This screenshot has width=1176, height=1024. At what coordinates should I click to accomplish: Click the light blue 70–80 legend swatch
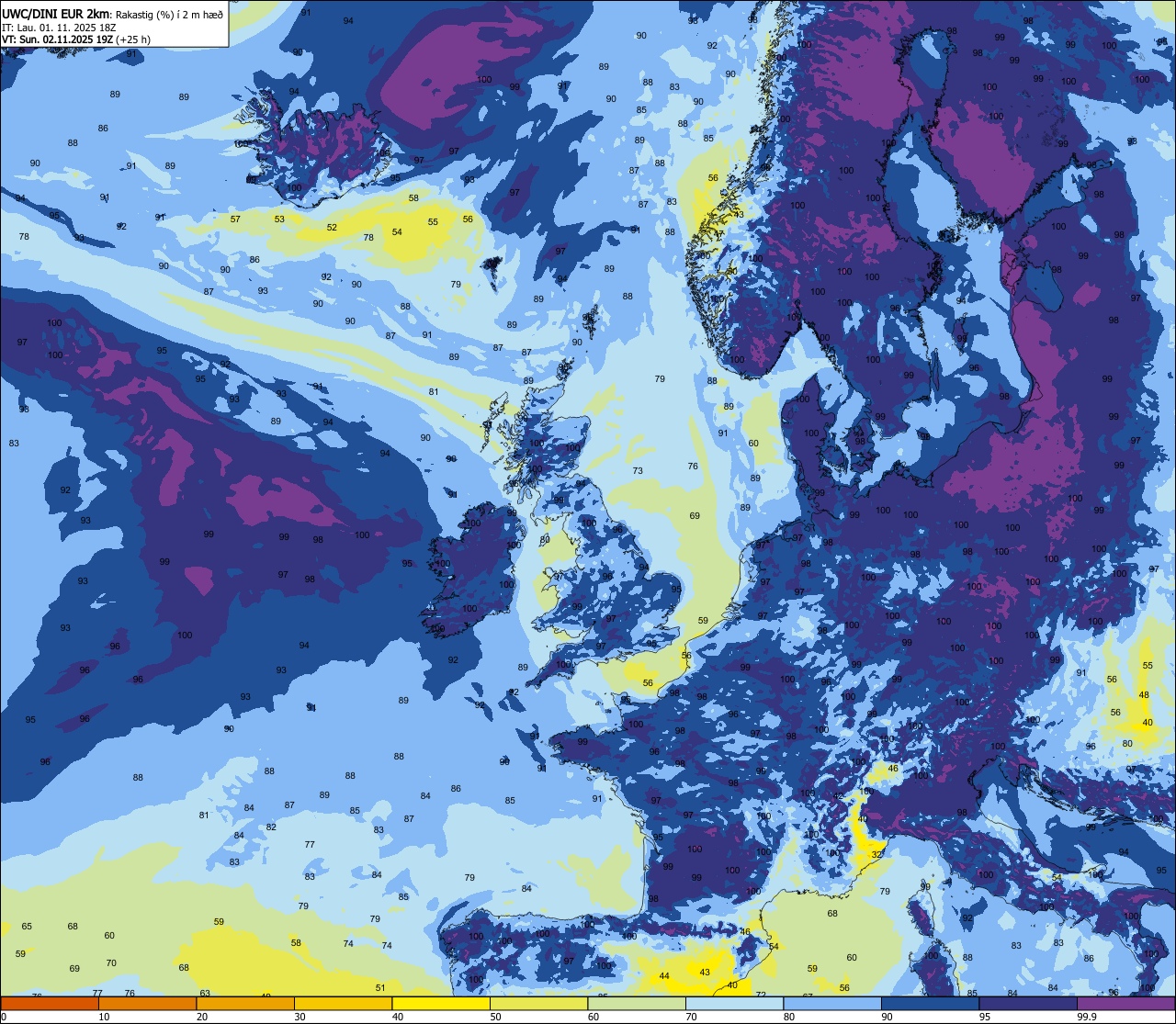734,1003
